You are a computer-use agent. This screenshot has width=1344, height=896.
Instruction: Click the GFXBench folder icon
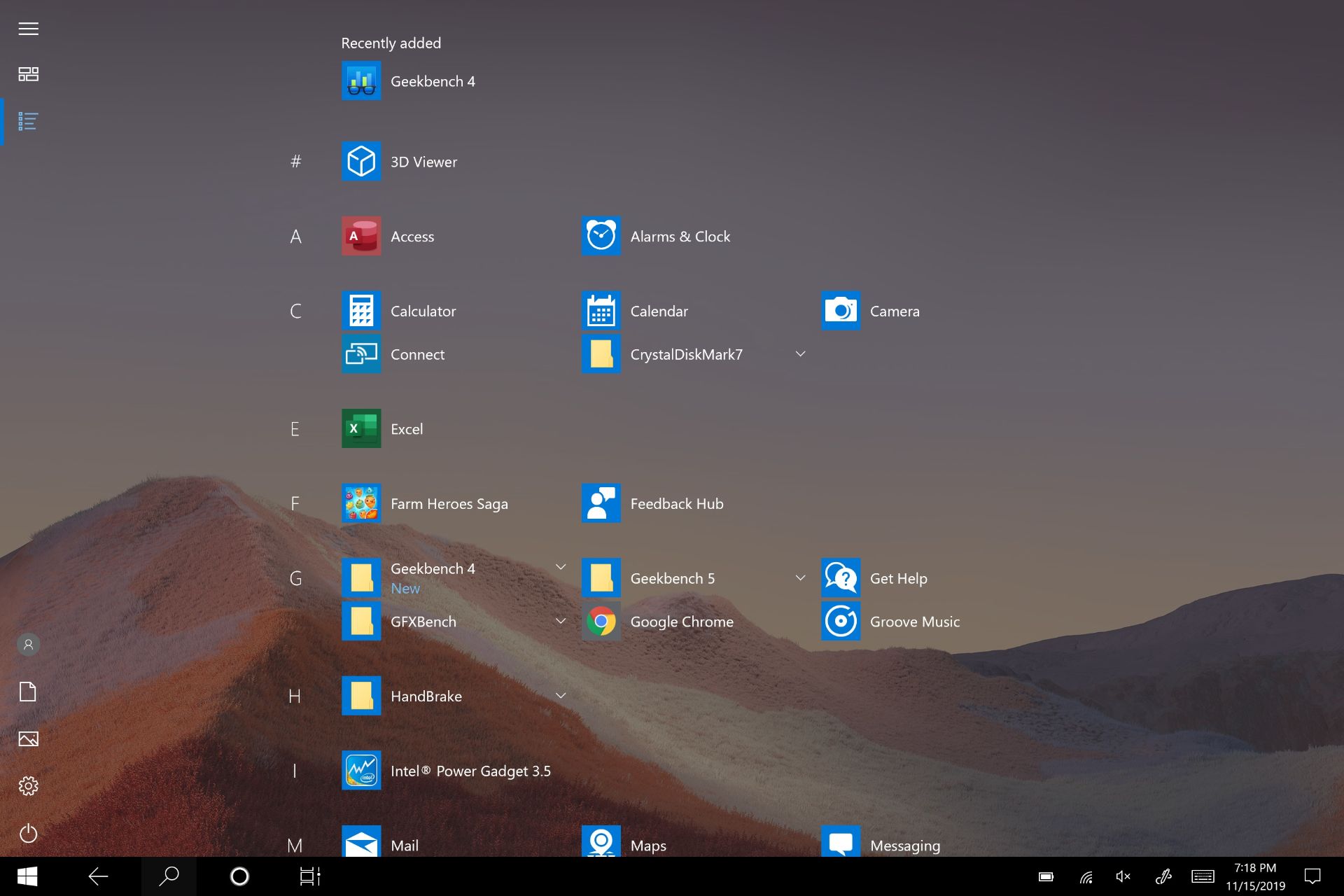(x=361, y=622)
